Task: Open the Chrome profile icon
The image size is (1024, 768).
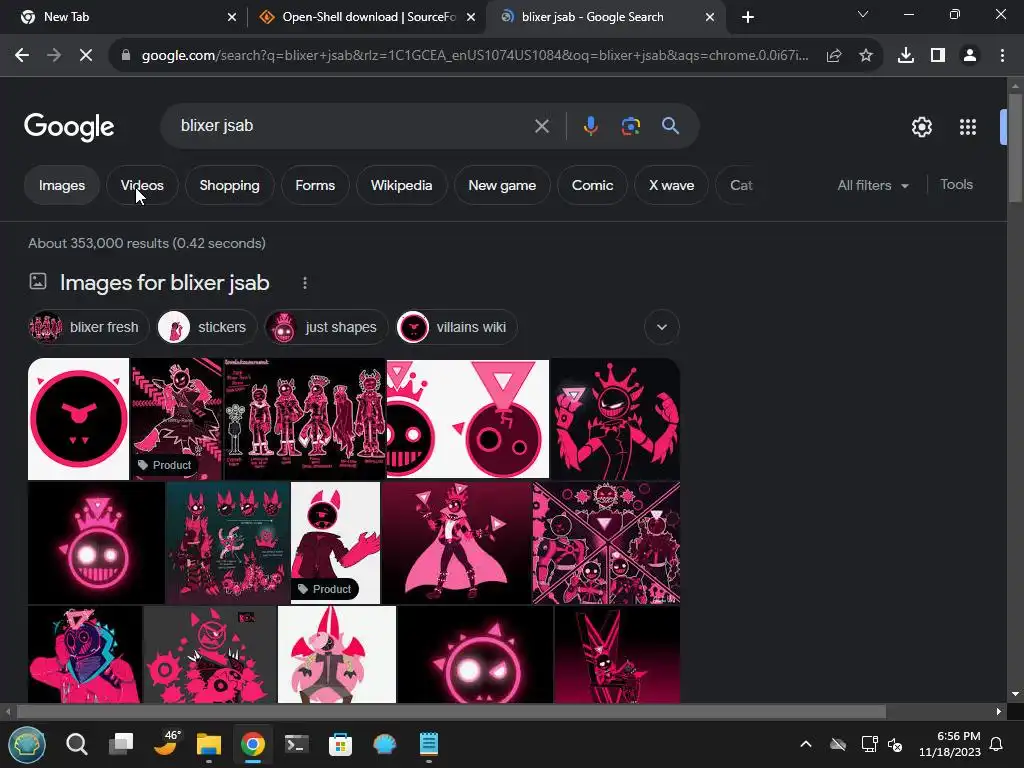Action: pyautogui.click(x=970, y=56)
